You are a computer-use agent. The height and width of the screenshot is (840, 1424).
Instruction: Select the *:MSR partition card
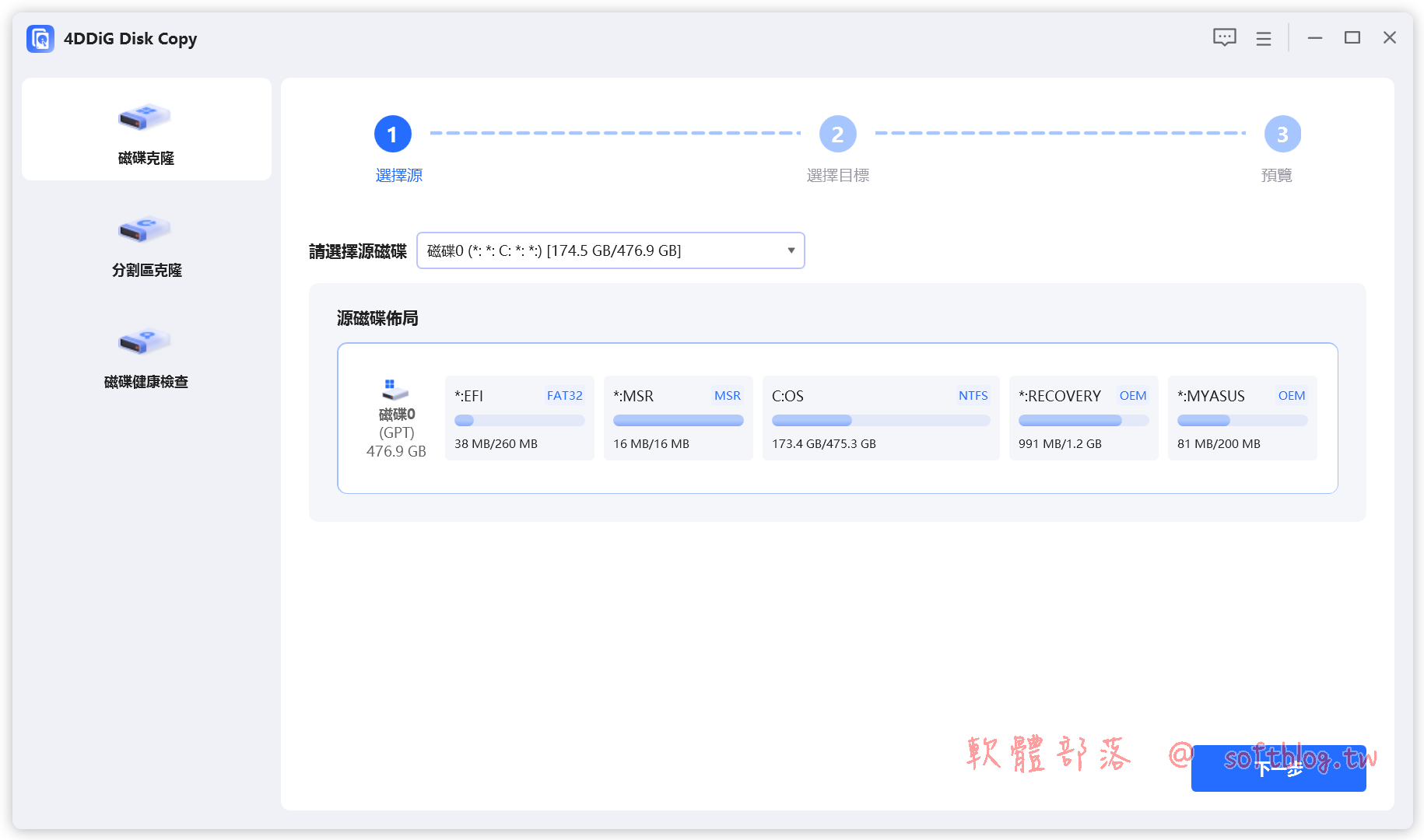(x=678, y=418)
